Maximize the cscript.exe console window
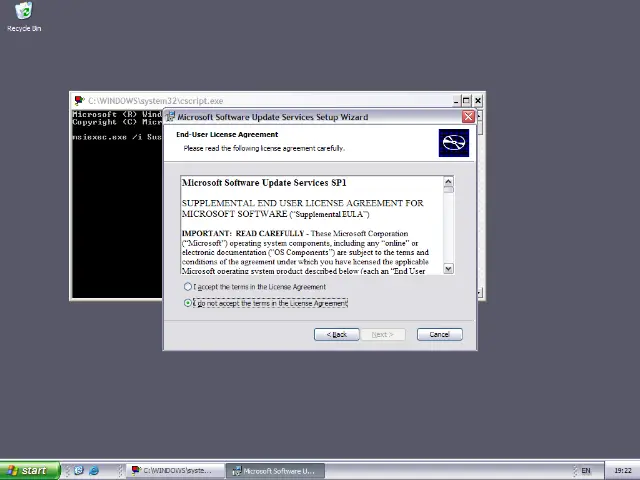640x480 pixels. (x=466, y=100)
